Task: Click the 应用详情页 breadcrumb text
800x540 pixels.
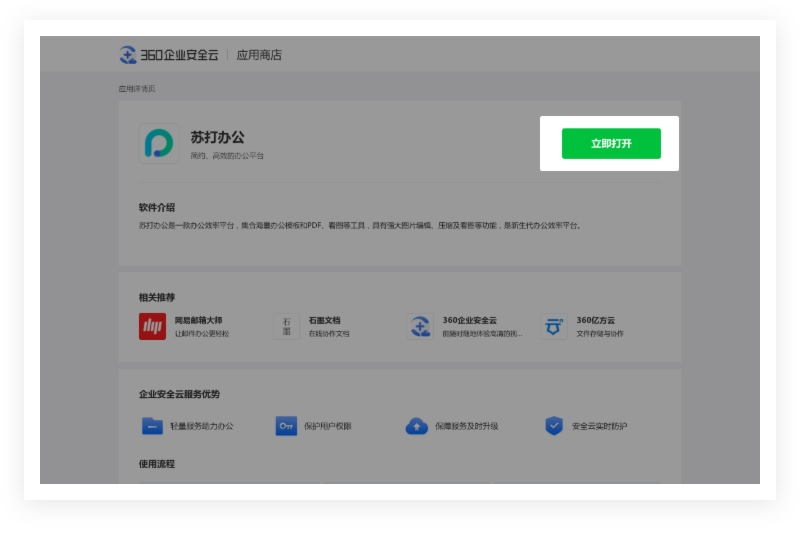Action: pos(137,89)
